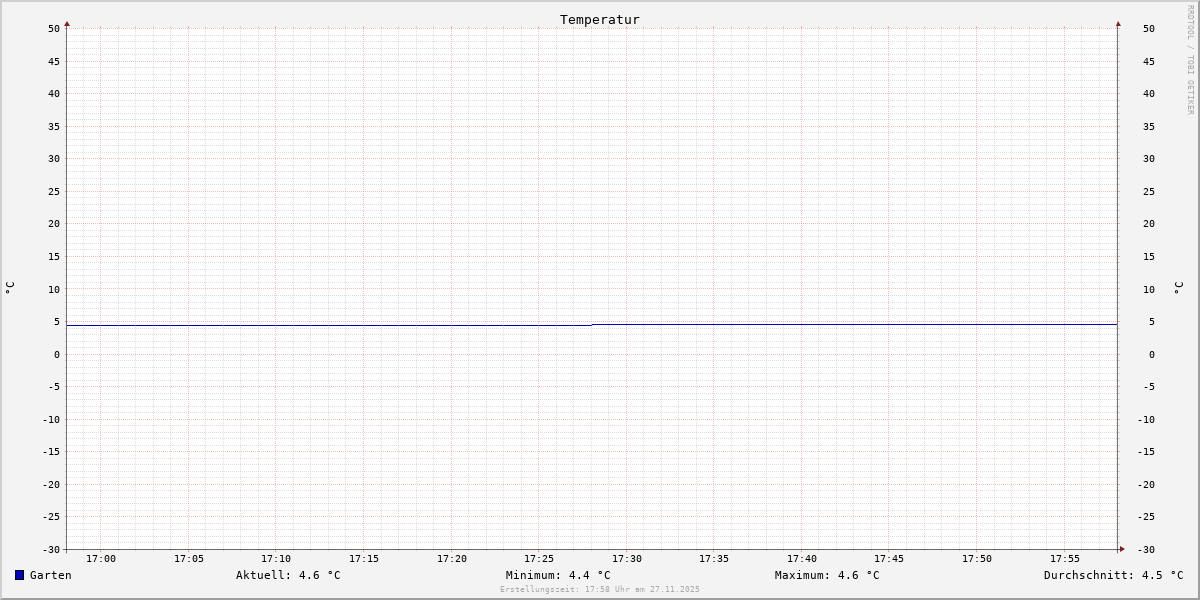Image resolution: width=1200 pixels, height=600 pixels.
Task: Click the red arrow atop the left axis
Action: [67, 23]
